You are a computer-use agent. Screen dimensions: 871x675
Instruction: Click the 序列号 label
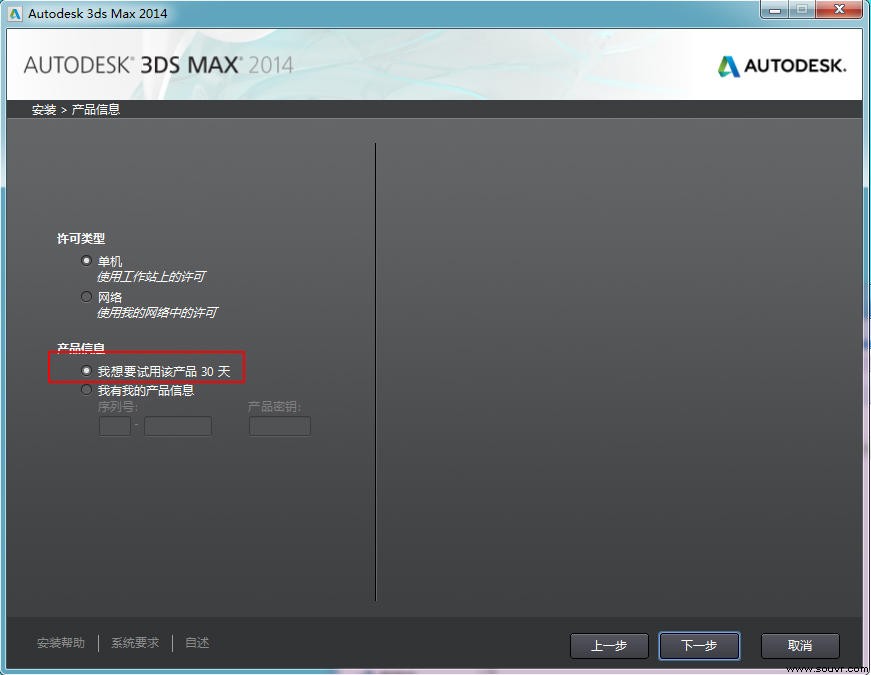118,407
